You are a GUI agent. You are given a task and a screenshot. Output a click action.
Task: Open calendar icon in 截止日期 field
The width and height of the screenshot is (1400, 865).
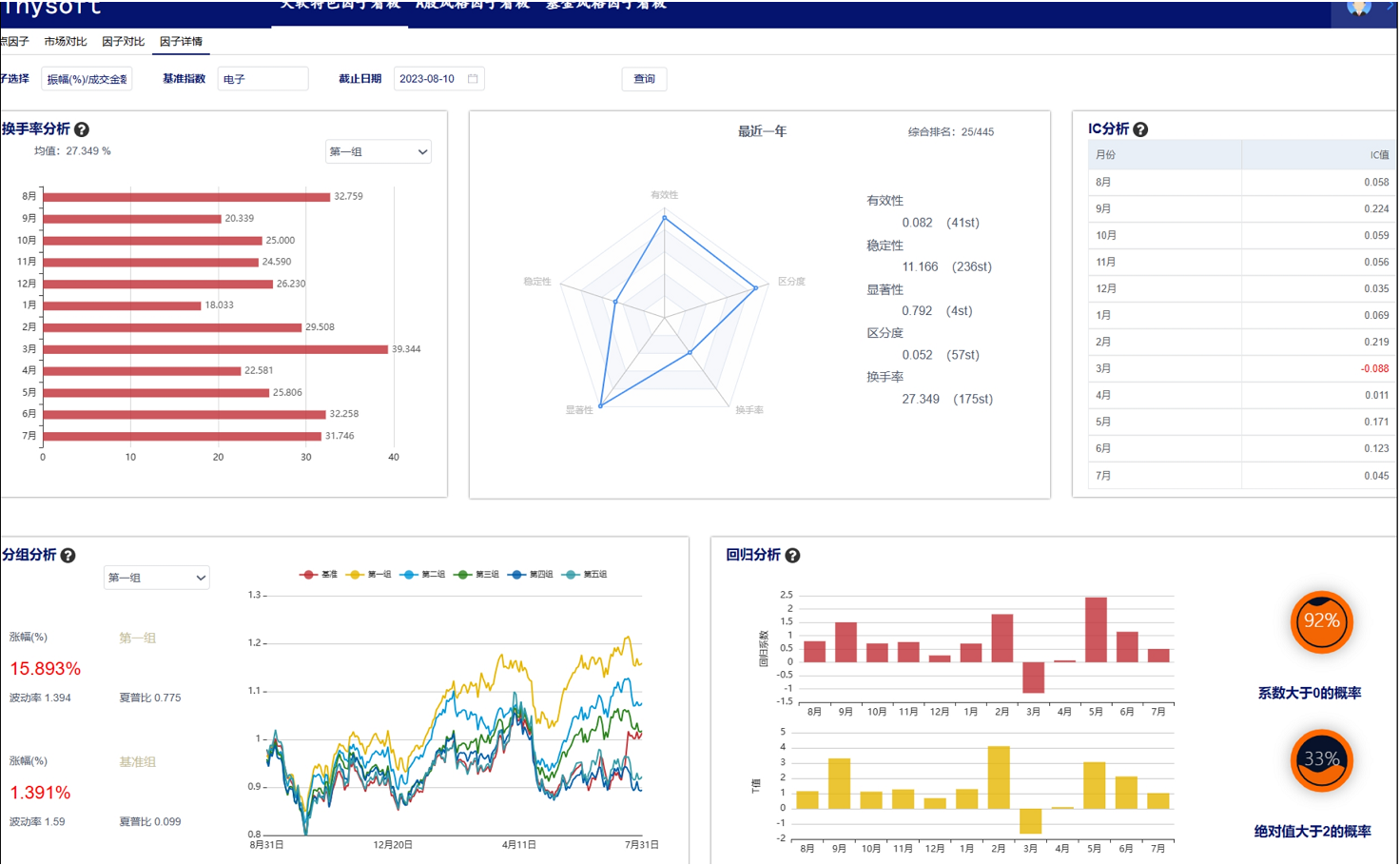point(473,79)
